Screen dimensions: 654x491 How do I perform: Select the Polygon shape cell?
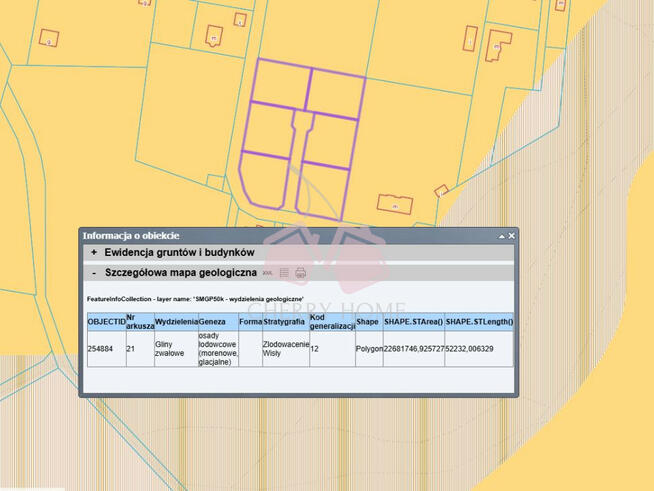click(369, 349)
